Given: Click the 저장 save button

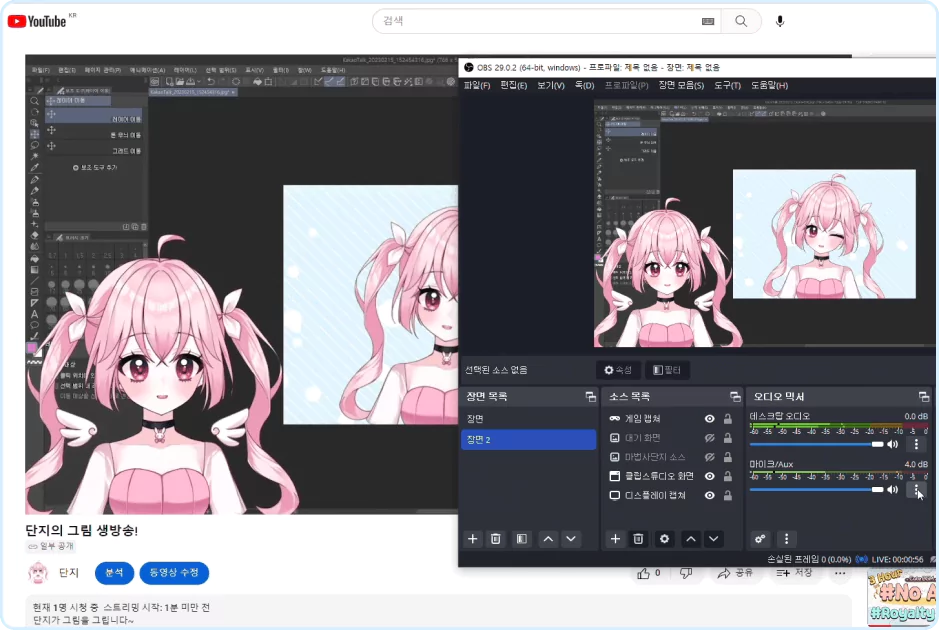Looking at the screenshot, I should pyautogui.click(x=794, y=574).
